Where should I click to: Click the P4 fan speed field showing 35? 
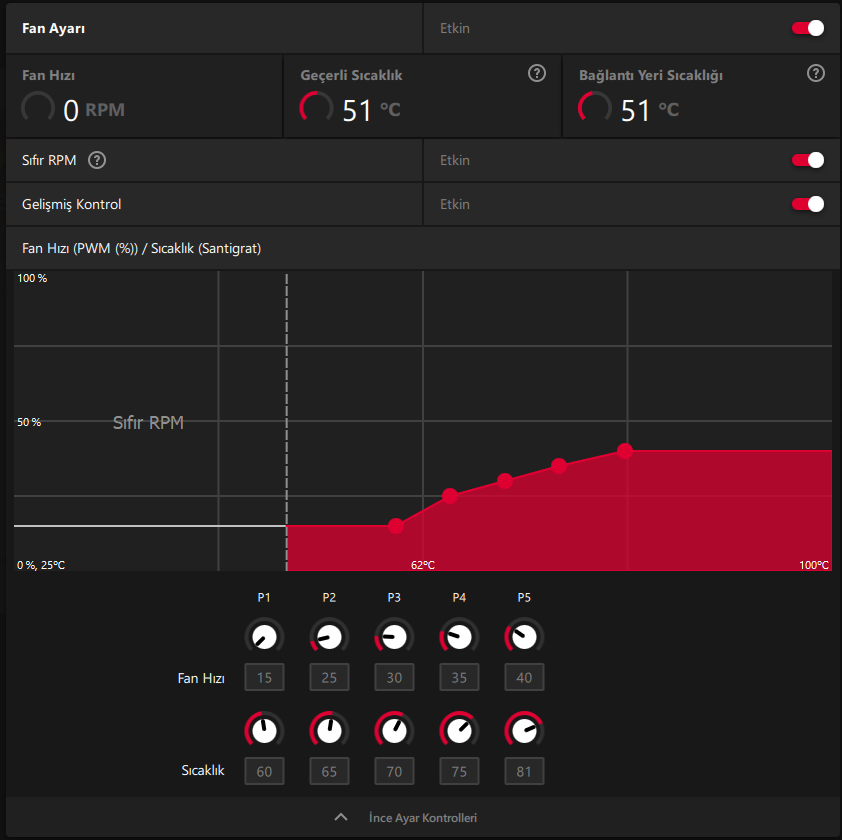point(459,677)
